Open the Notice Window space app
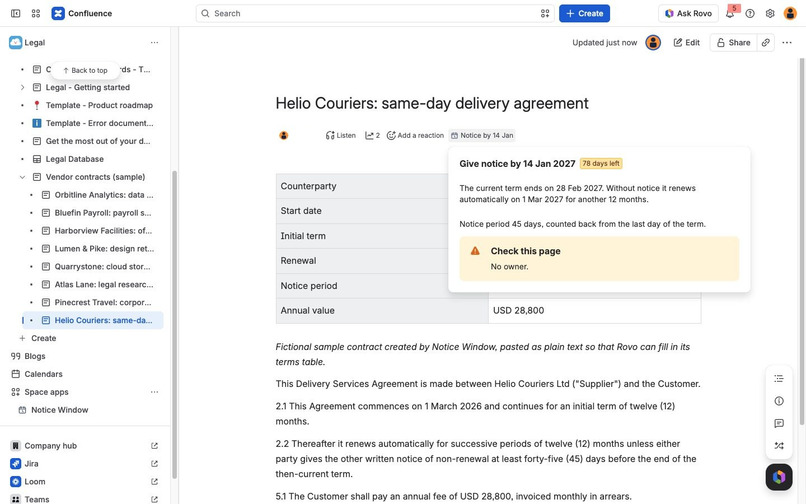 pyautogui.click(x=59, y=410)
